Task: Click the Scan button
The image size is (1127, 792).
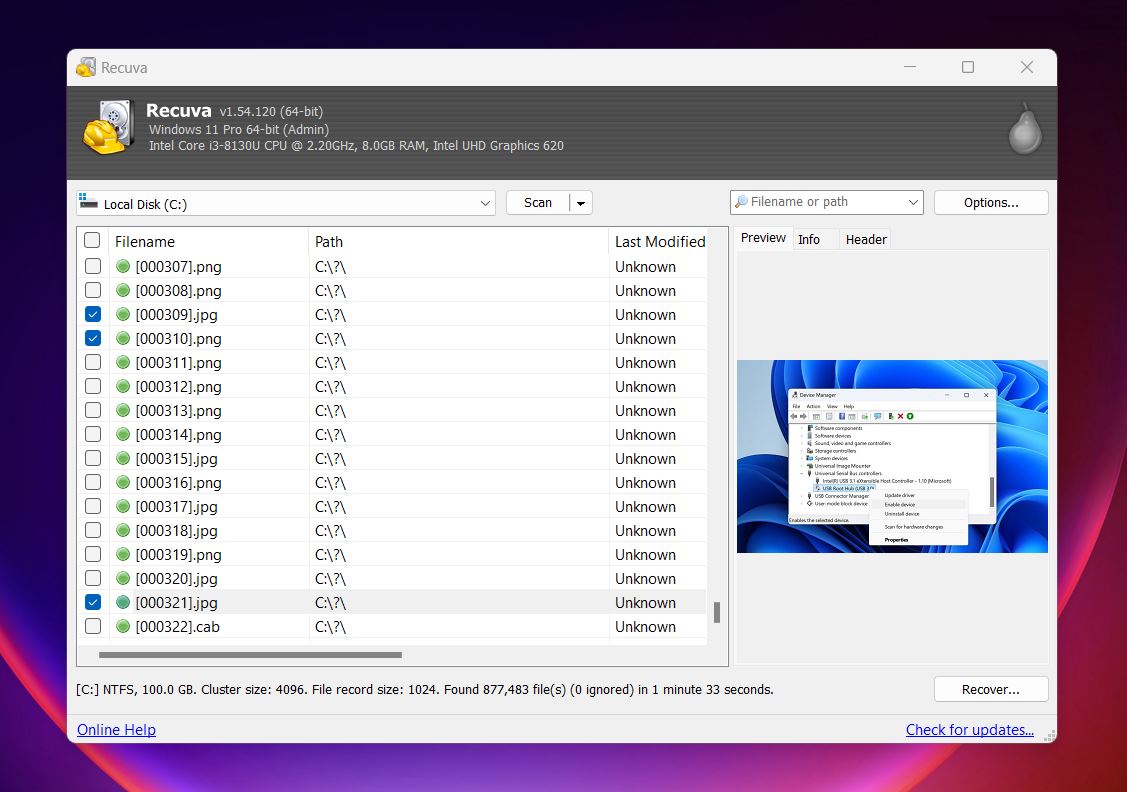Action: click(538, 203)
